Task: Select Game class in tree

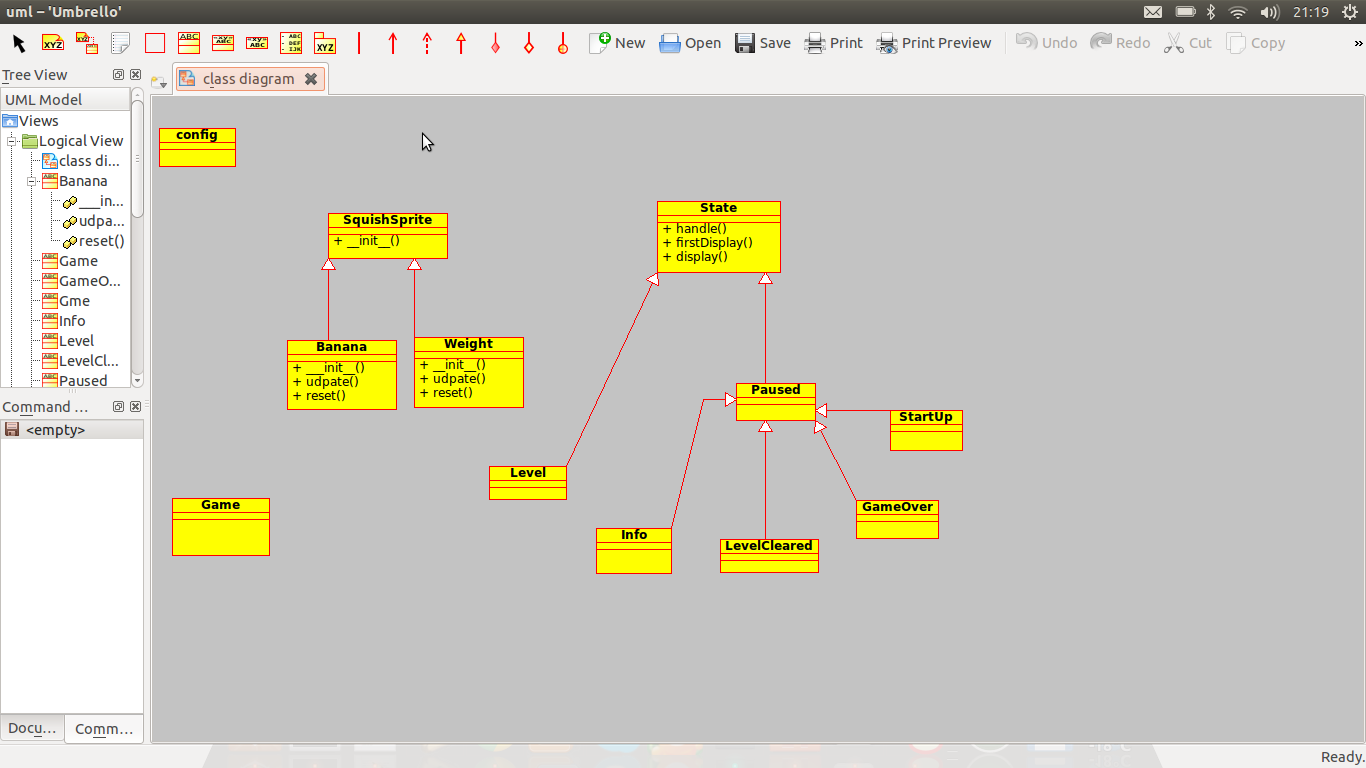Action: [x=70, y=261]
